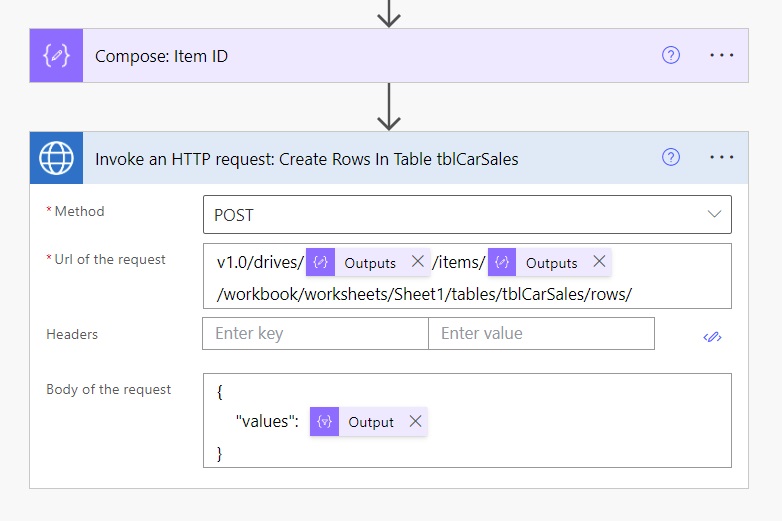
Task: Select the first Outputs token after drives/
Action: coord(369,263)
